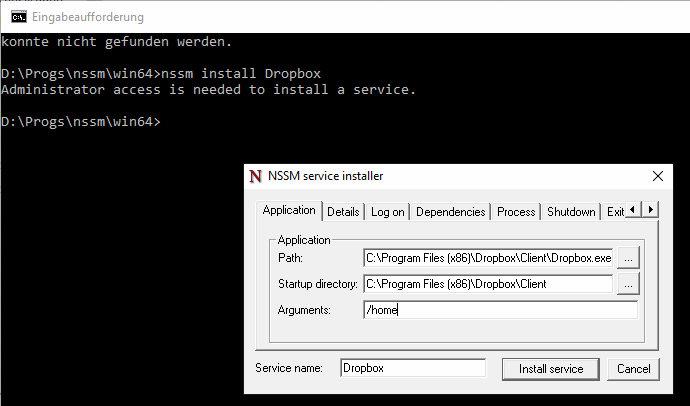Click 'konnte nicht gefunden werden.' console line
Viewport: 690px width, 406px height.
(116, 42)
